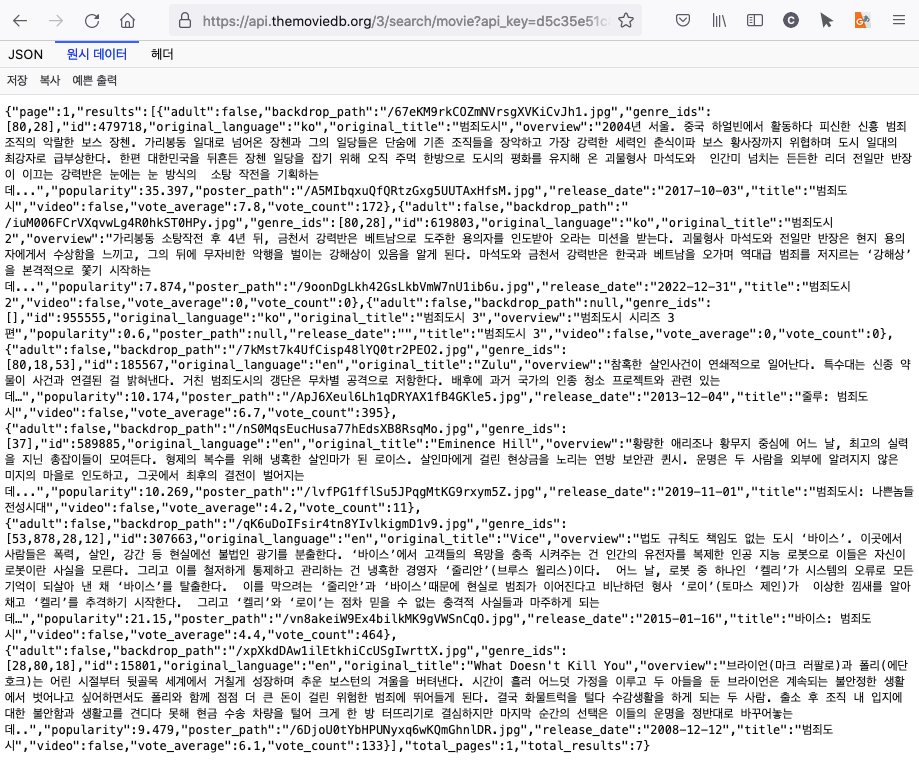Open the orange translate extension icon

(x=862, y=21)
